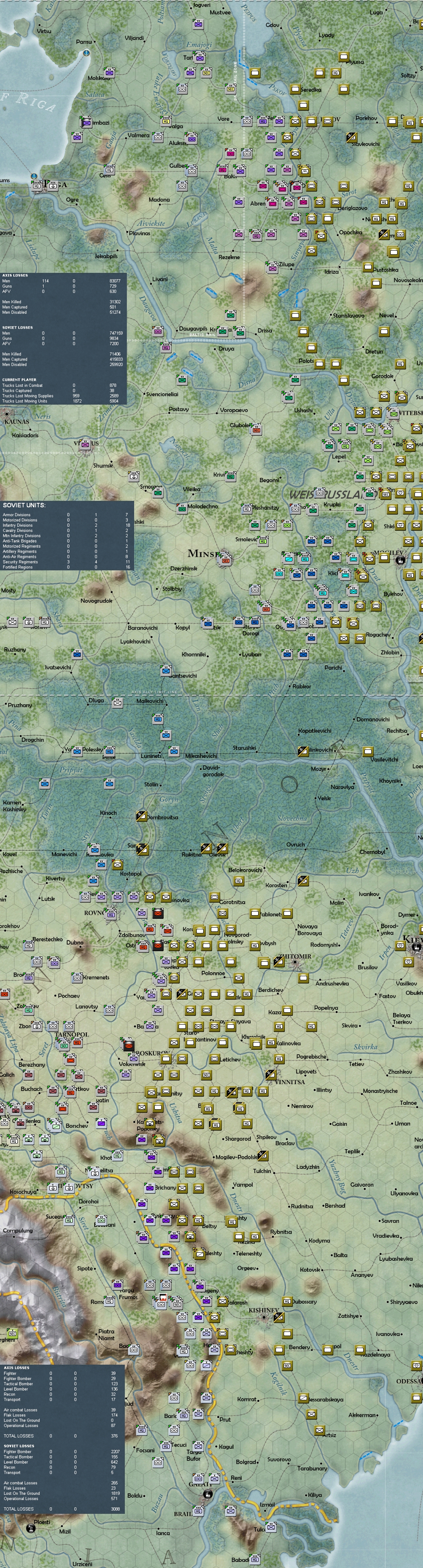Image resolution: width=423 pixels, height=1568 pixels.
Task: Click the Madona town label
Action: (160, 200)
